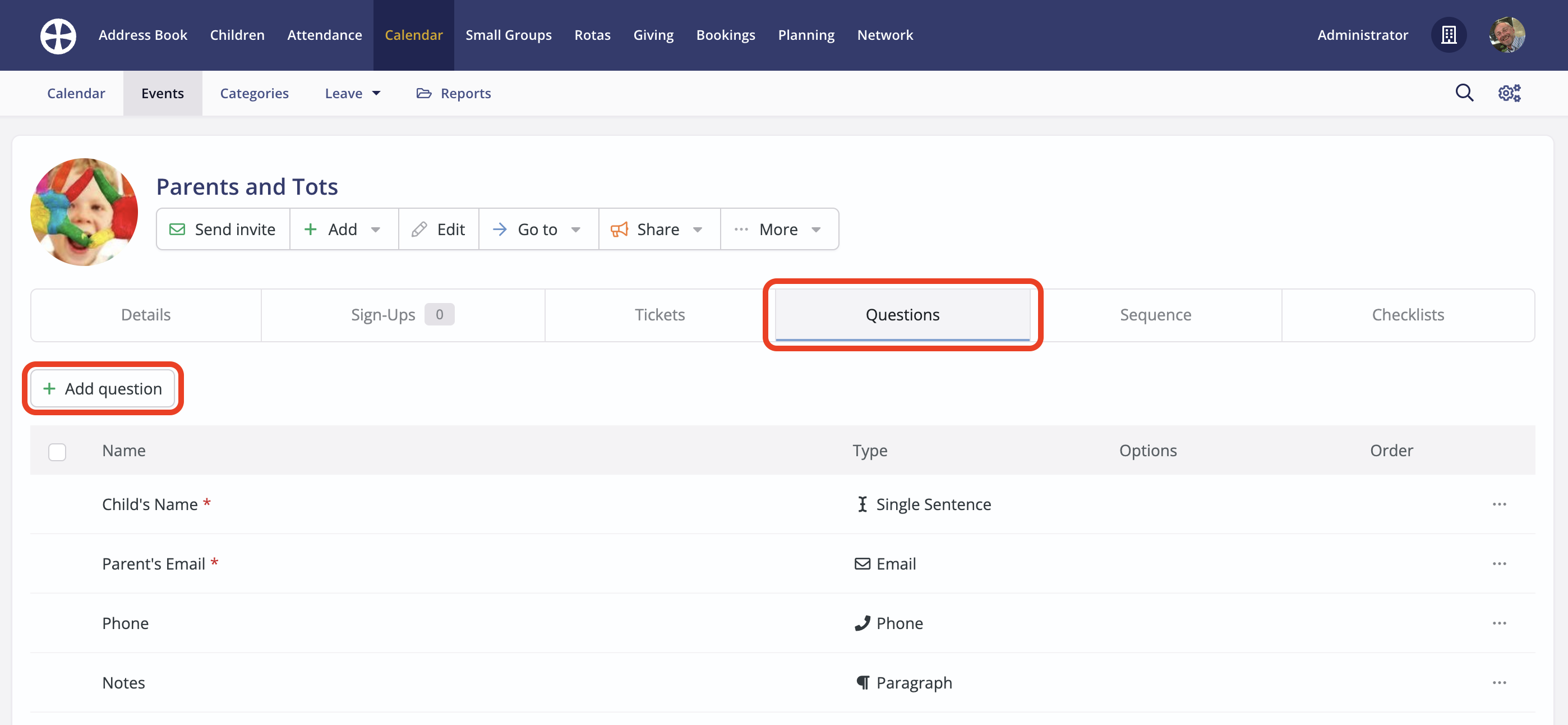Click Share with the megaphone icon
This screenshot has height=725, width=1568.
[657, 229]
